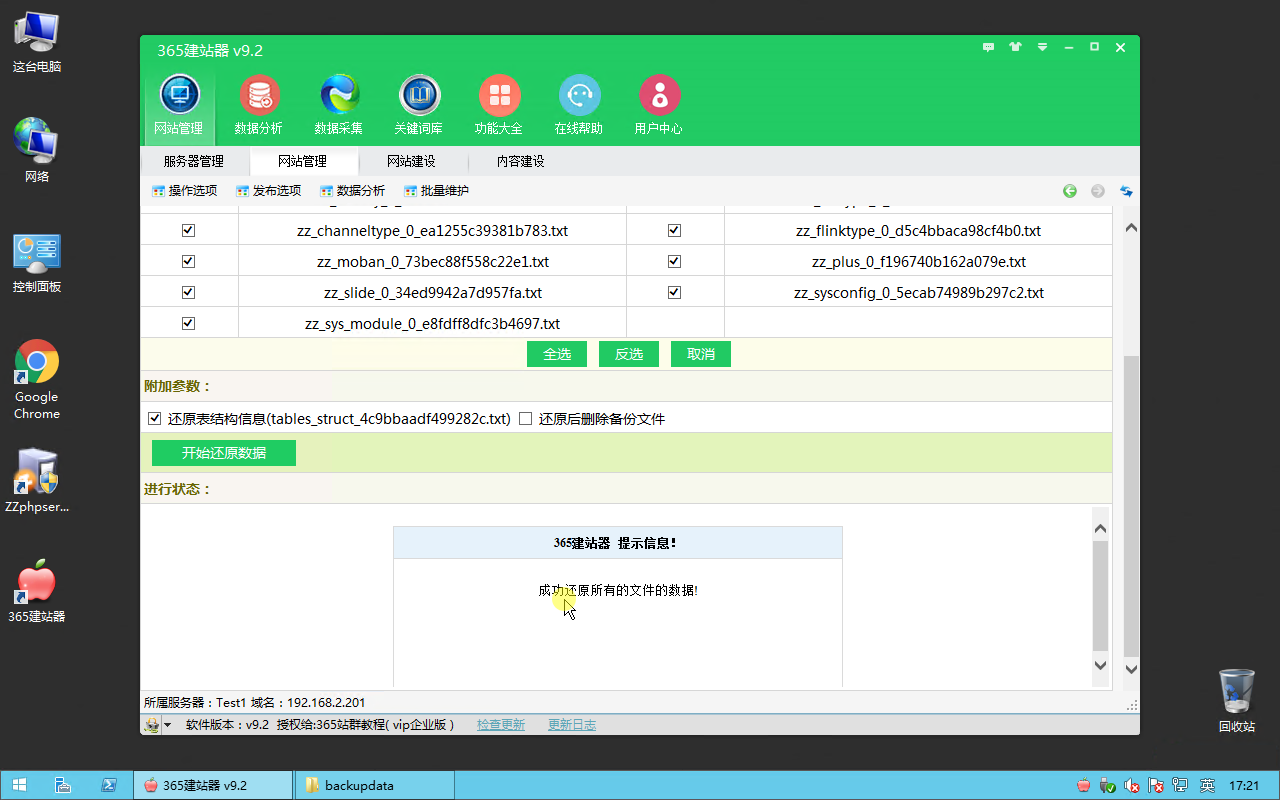Viewport: 1280px width, 800px height.
Task: Open the ZZphpserver desktop shortcut
Action: [x=36, y=481]
